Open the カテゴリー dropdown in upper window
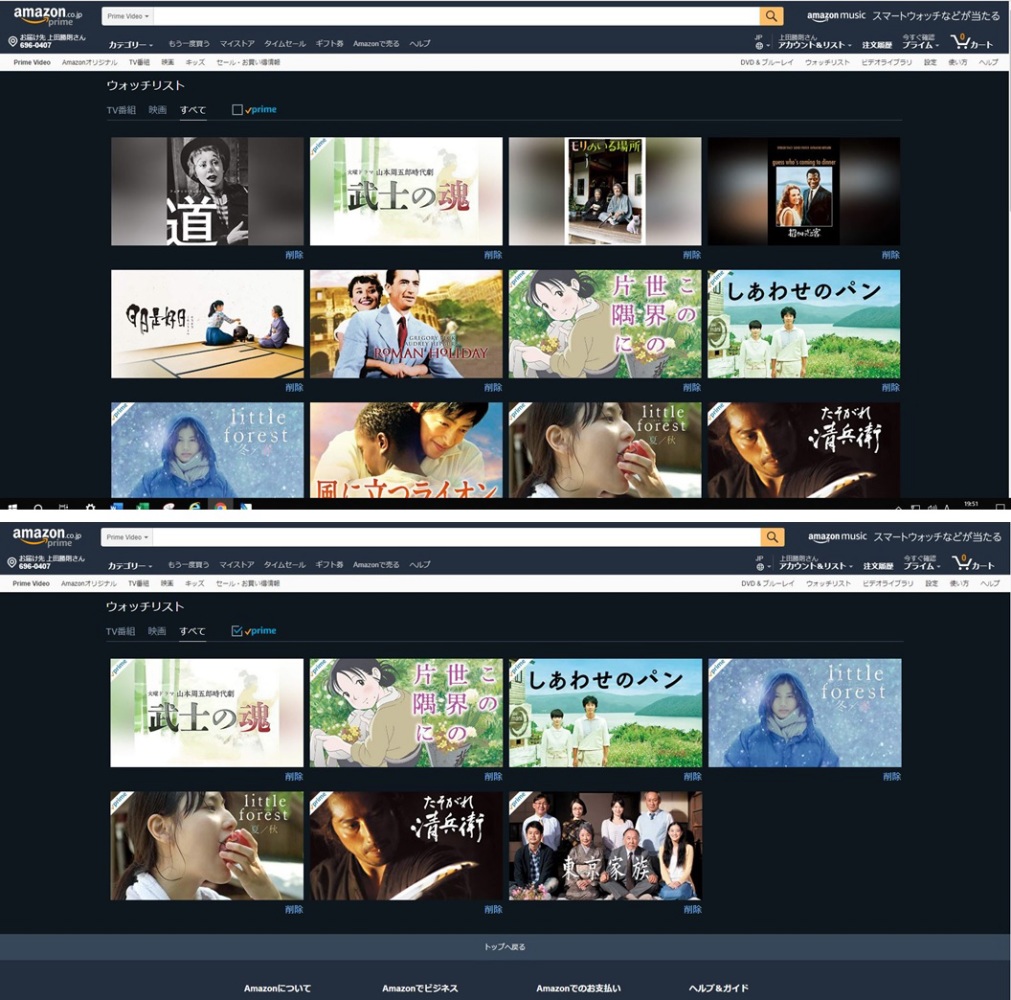1011x1000 pixels. (131, 44)
